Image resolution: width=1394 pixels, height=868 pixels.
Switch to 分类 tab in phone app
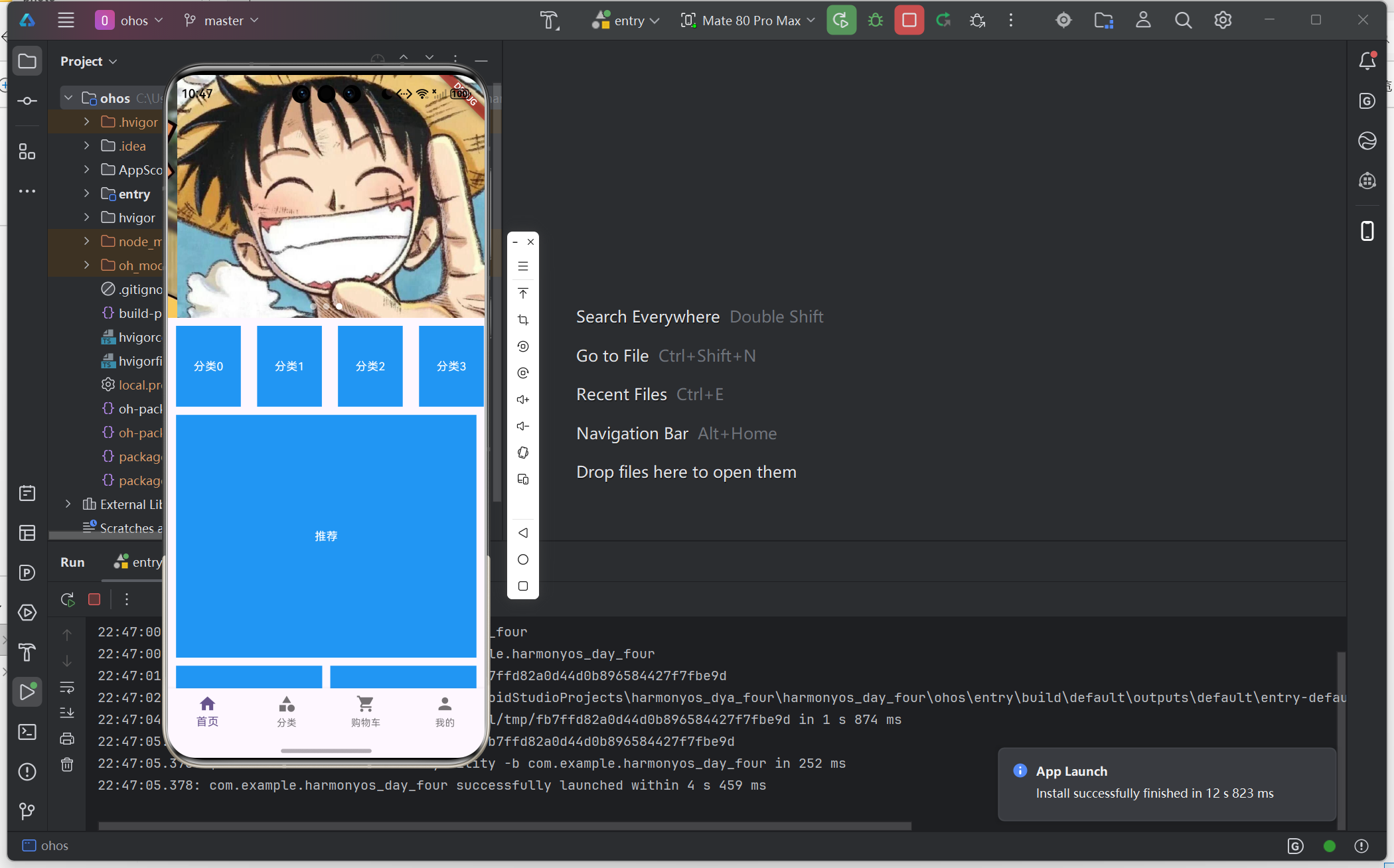point(286,711)
